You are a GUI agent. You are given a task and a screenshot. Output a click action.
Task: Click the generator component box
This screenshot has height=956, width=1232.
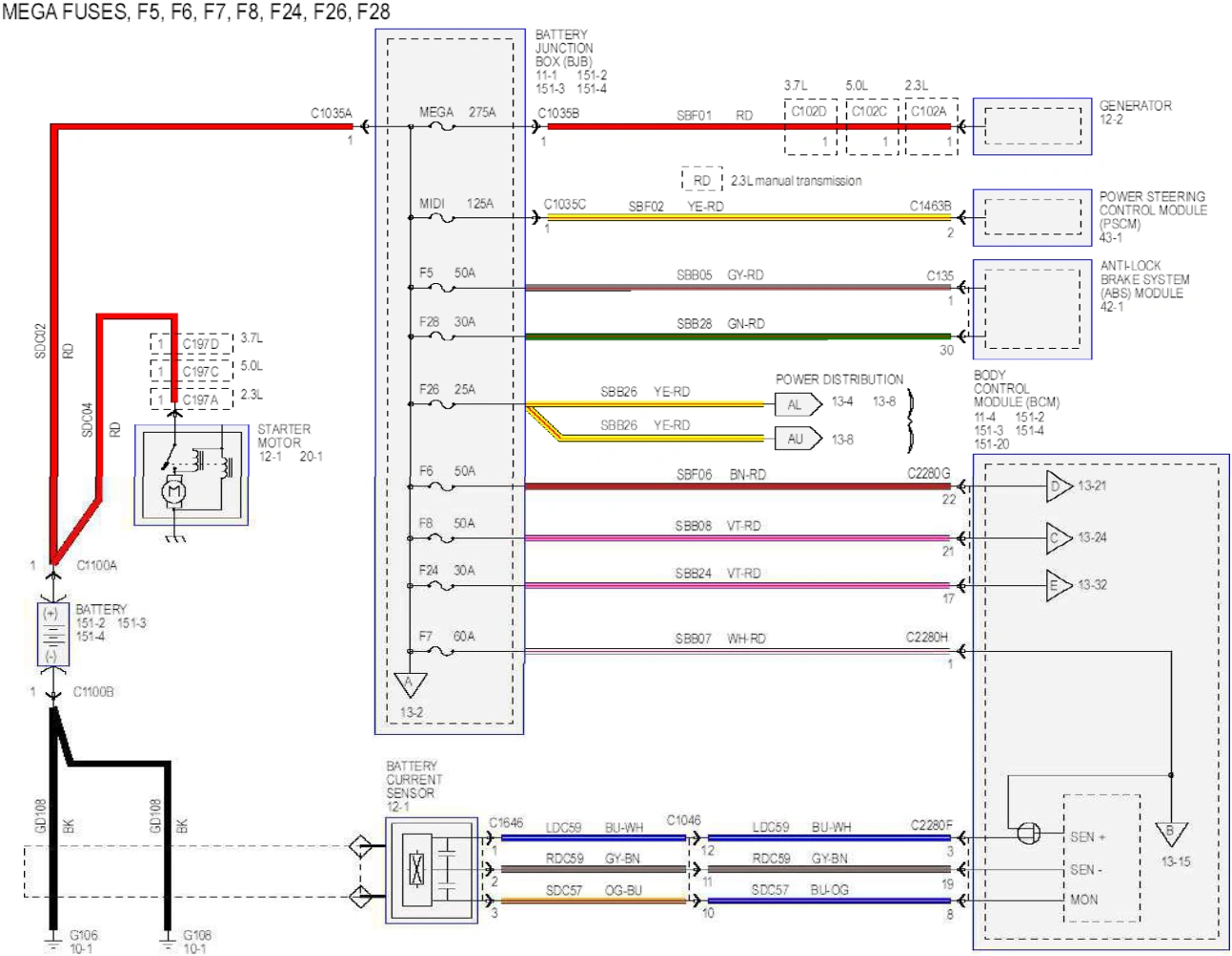point(1032,126)
